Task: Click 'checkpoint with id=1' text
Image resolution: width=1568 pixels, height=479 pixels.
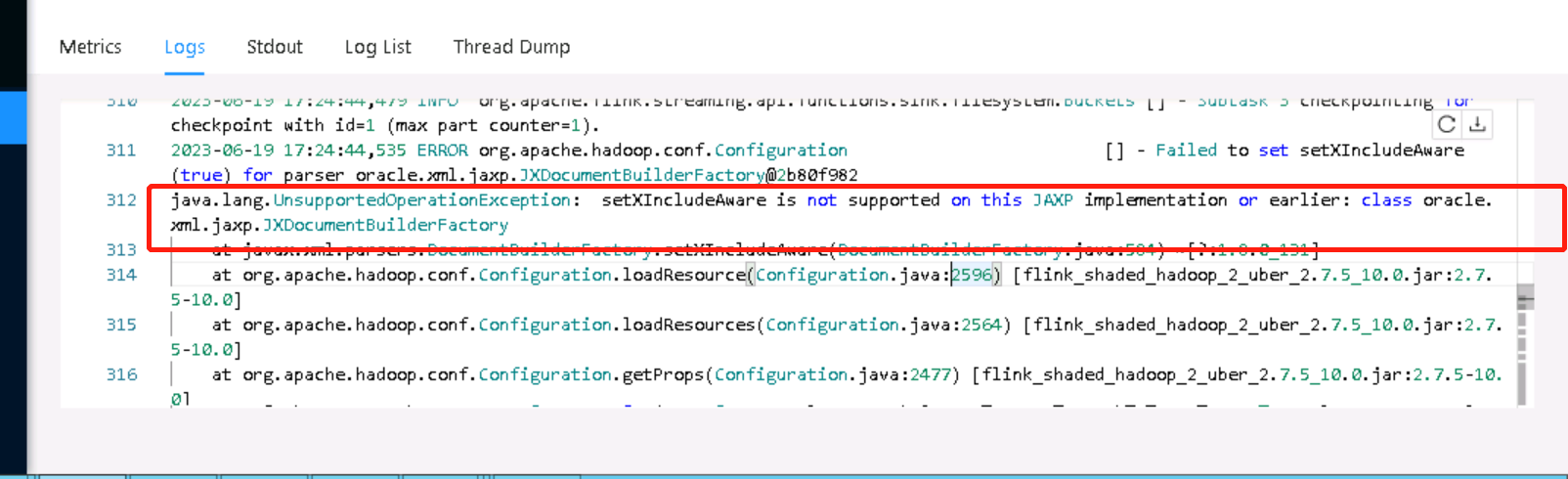Action: click(x=273, y=125)
